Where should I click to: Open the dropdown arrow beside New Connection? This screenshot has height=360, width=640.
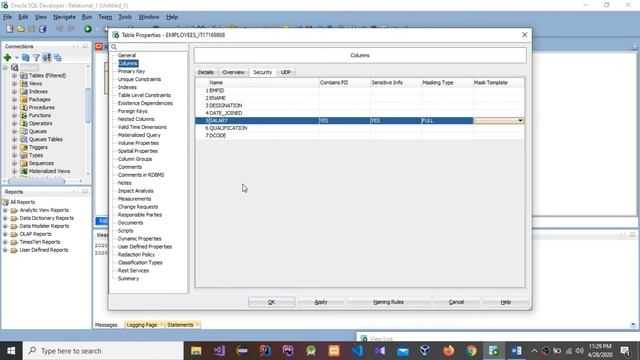pyautogui.click(x=16, y=58)
